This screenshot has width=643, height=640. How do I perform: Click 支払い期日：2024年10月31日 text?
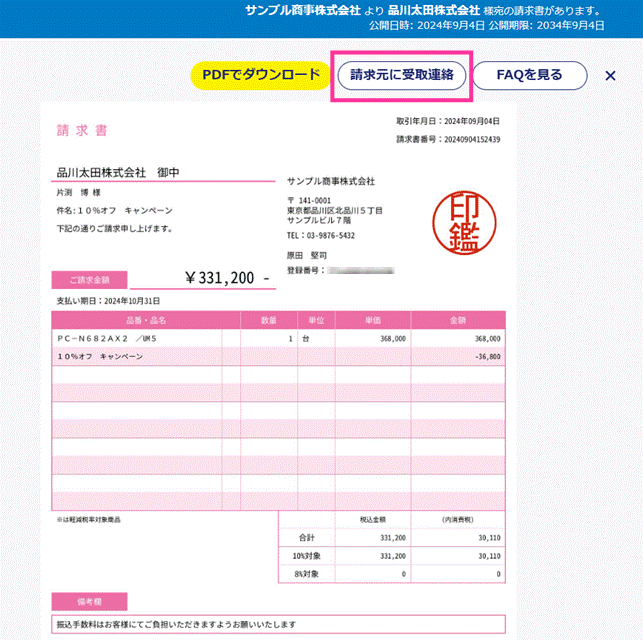[108, 301]
